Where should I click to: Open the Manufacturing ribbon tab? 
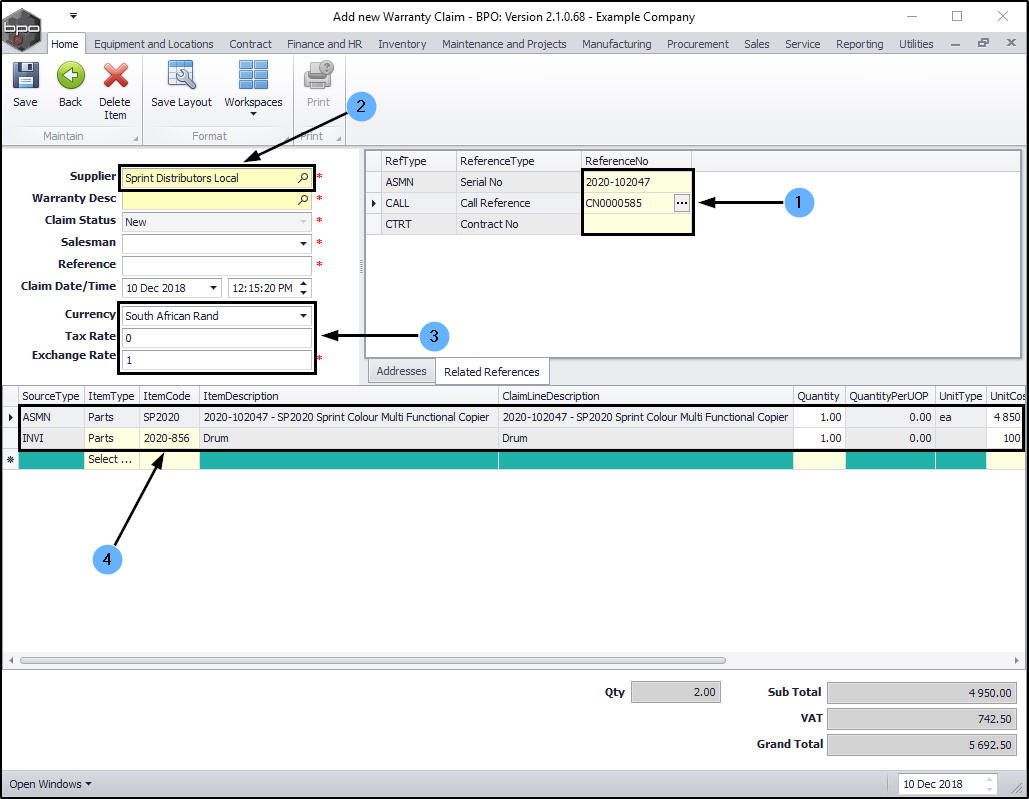click(x=616, y=44)
